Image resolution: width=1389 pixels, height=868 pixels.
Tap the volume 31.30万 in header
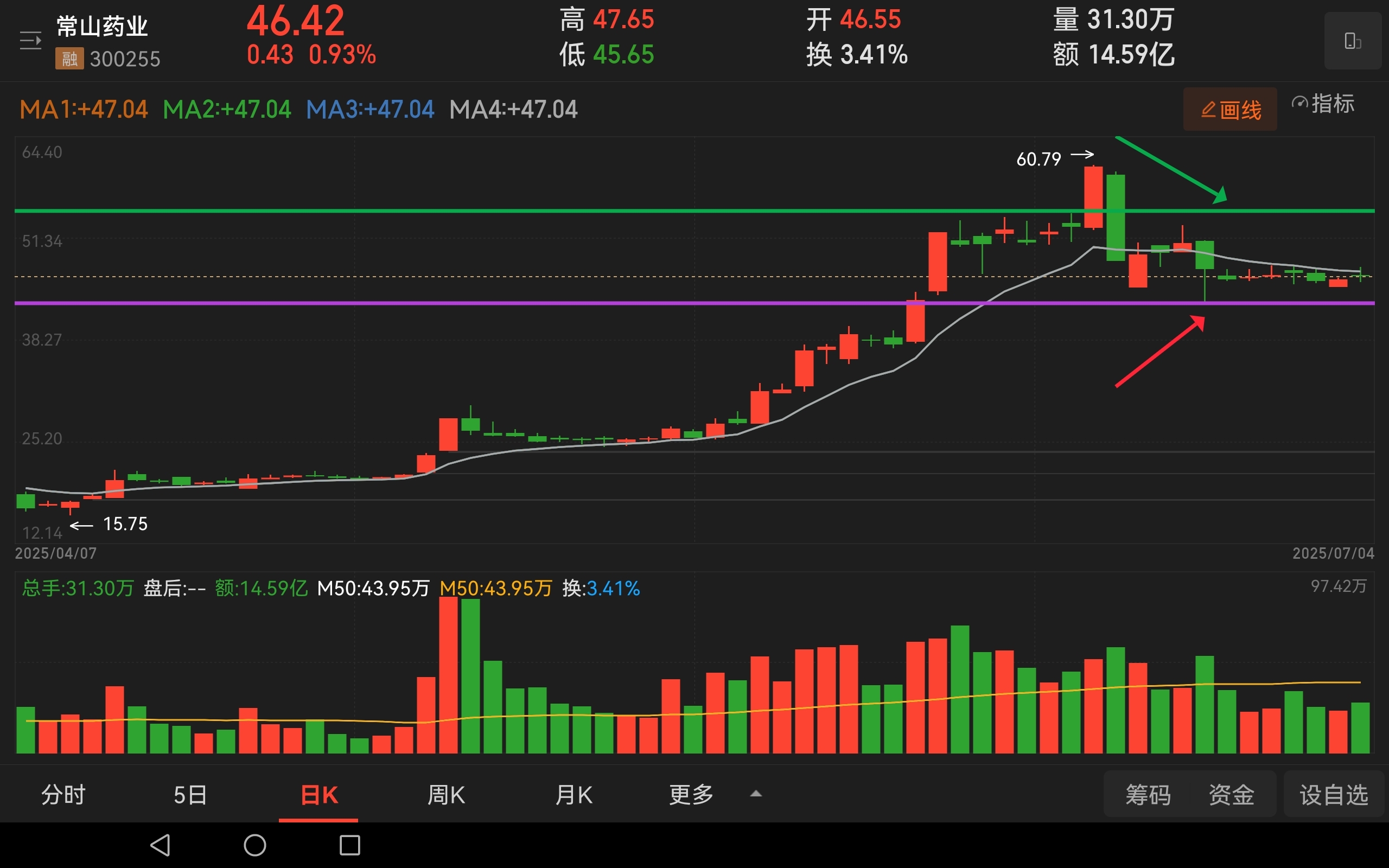[1131, 20]
